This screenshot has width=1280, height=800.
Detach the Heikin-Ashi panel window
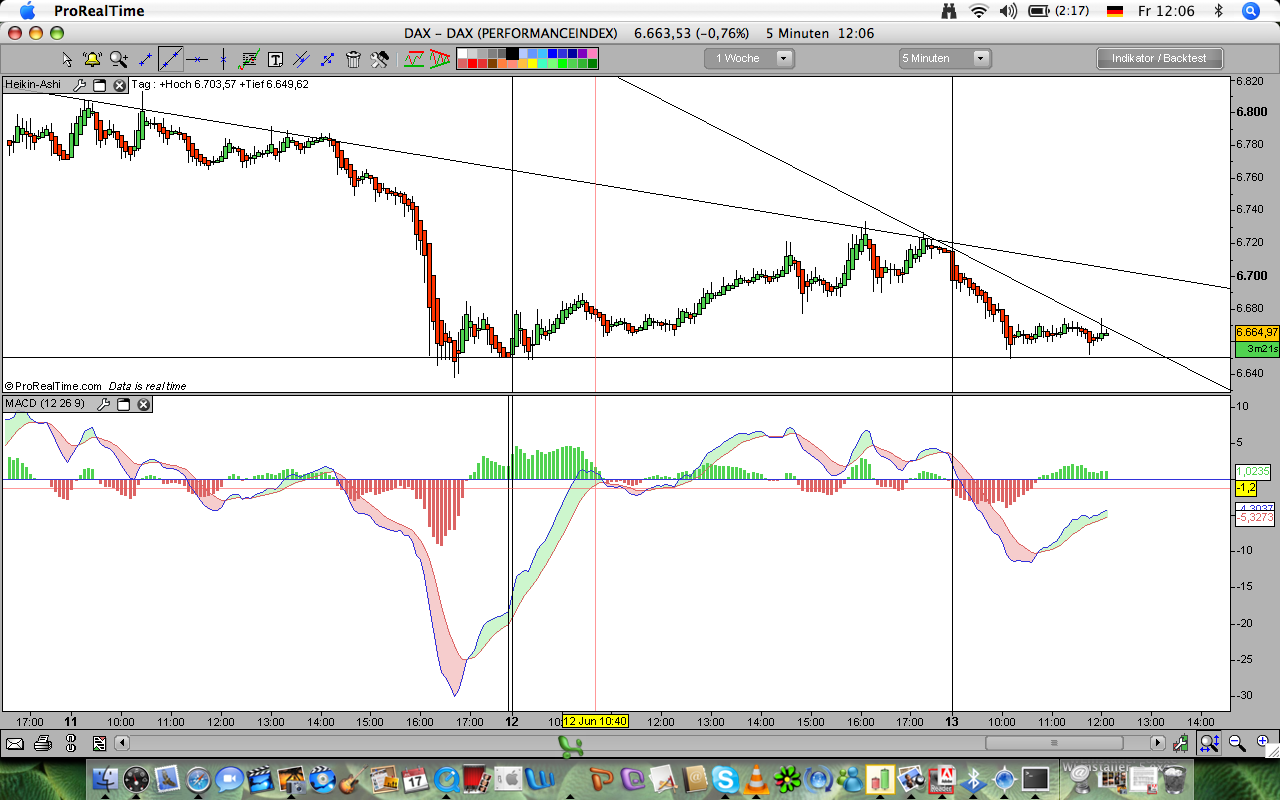click(100, 85)
